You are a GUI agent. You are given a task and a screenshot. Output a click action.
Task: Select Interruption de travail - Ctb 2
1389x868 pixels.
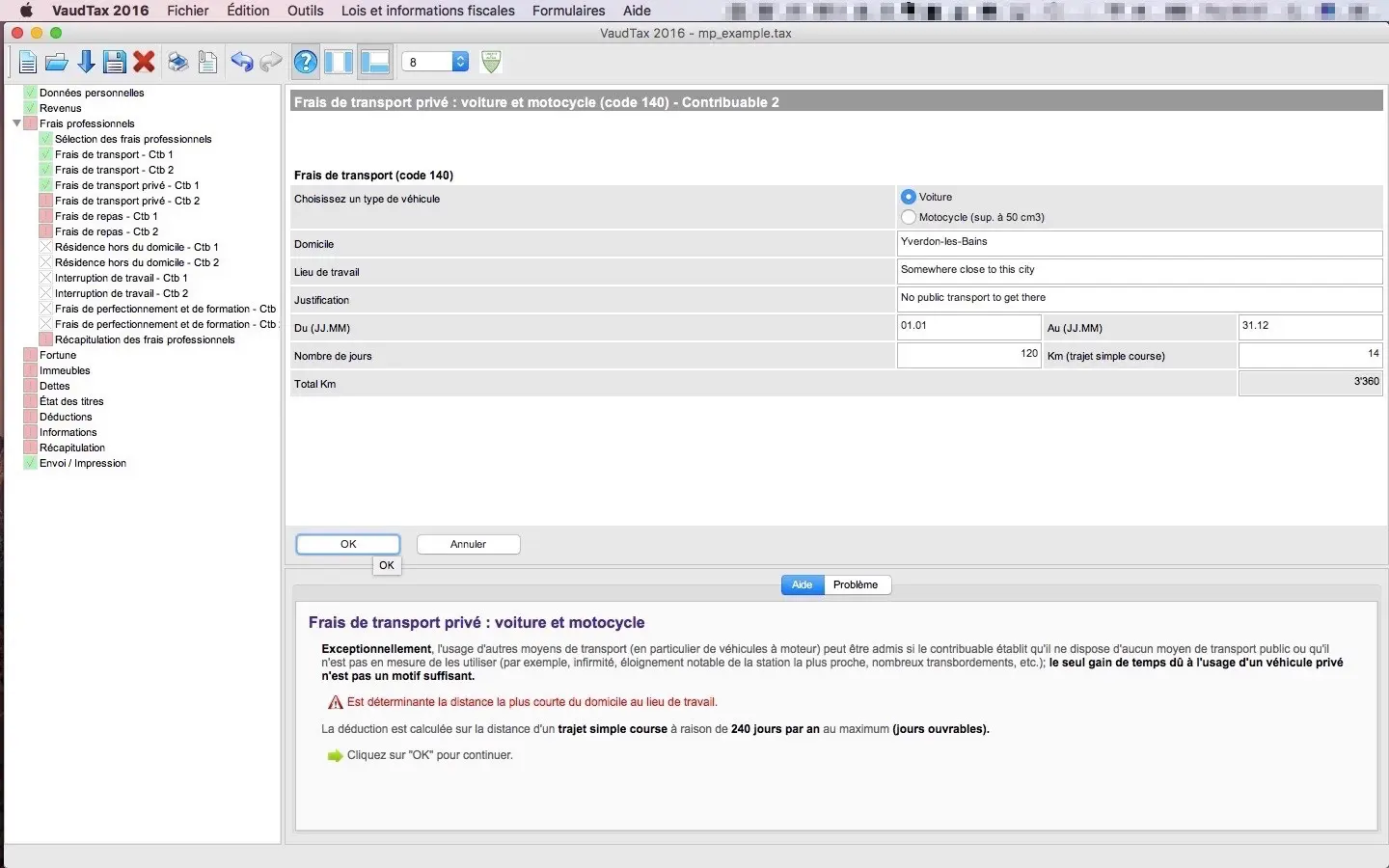[x=122, y=293]
